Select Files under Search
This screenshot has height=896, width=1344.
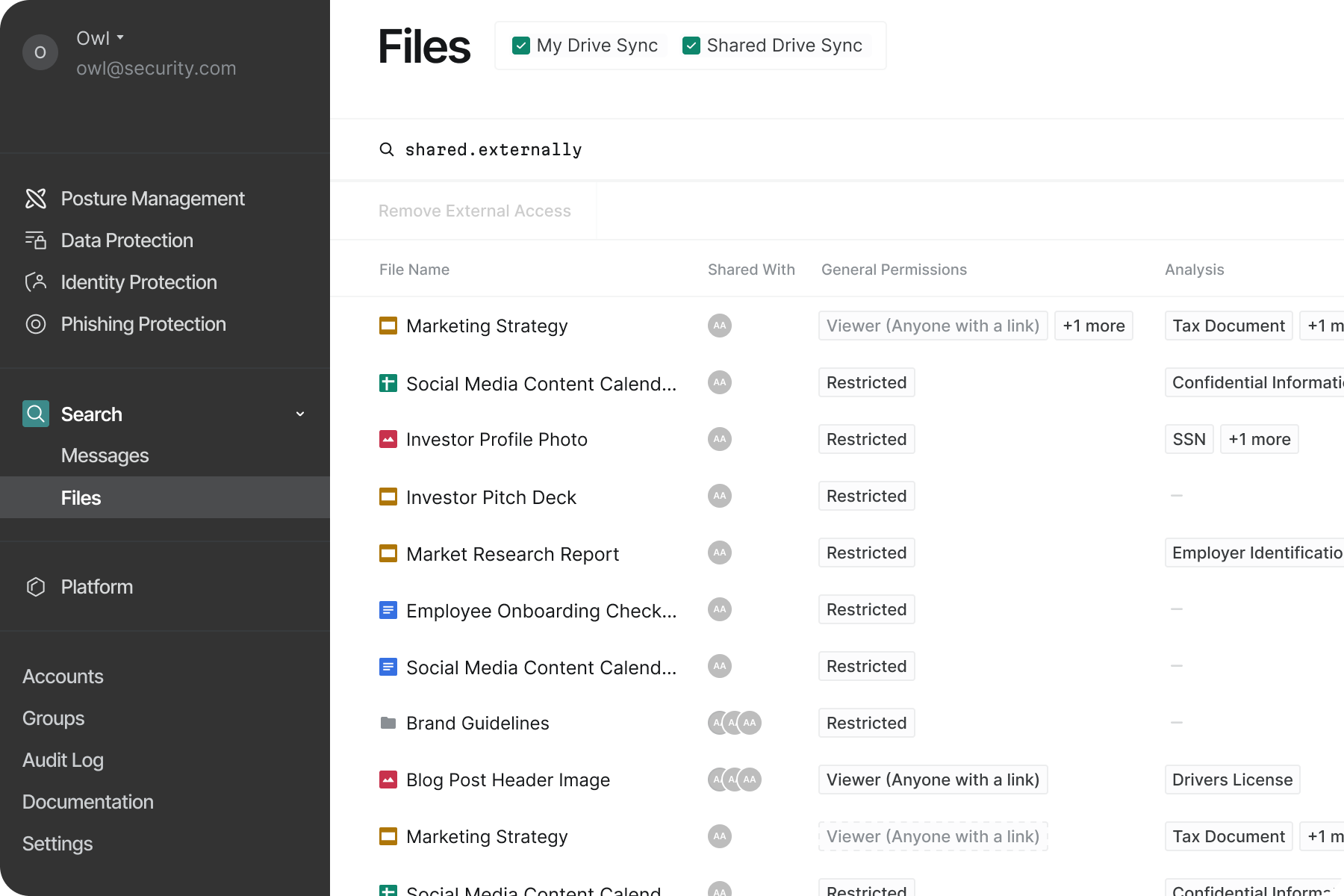click(x=164, y=497)
